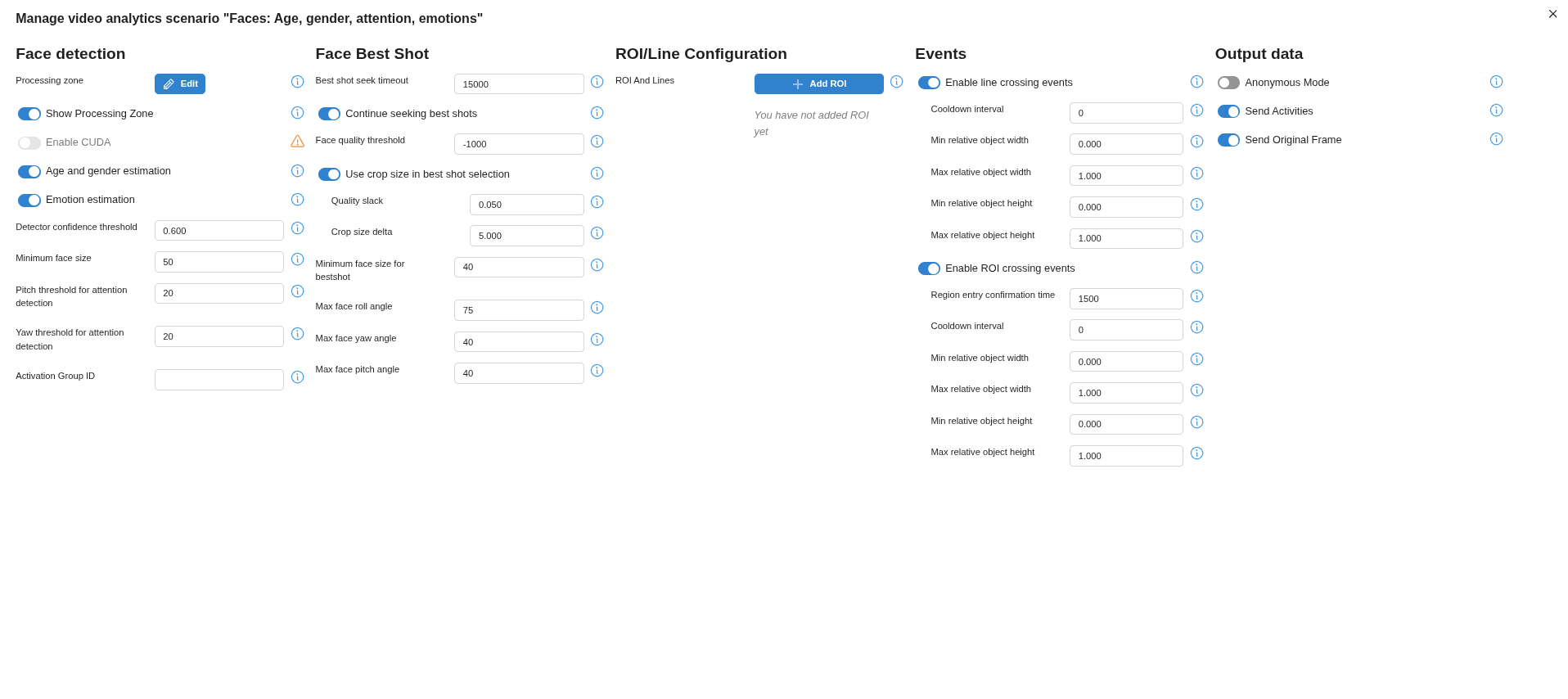This screenshot has height=699, width=1568.
Task: Click info icon for Max face roll angle
Action: 597,308
